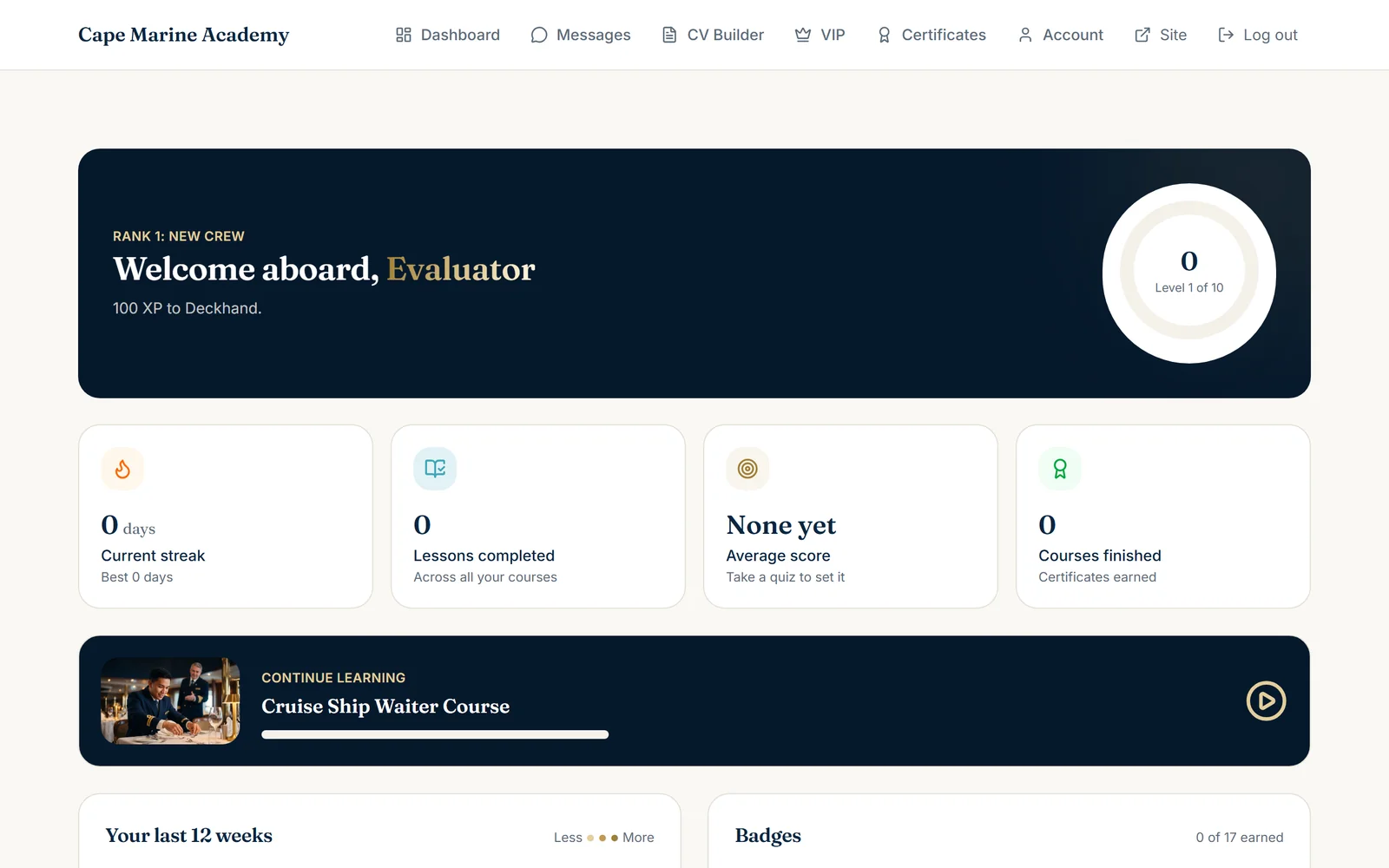Click the "Best 0 days" text
This screenshot has height=868, width=1389.
click(137, 577)
